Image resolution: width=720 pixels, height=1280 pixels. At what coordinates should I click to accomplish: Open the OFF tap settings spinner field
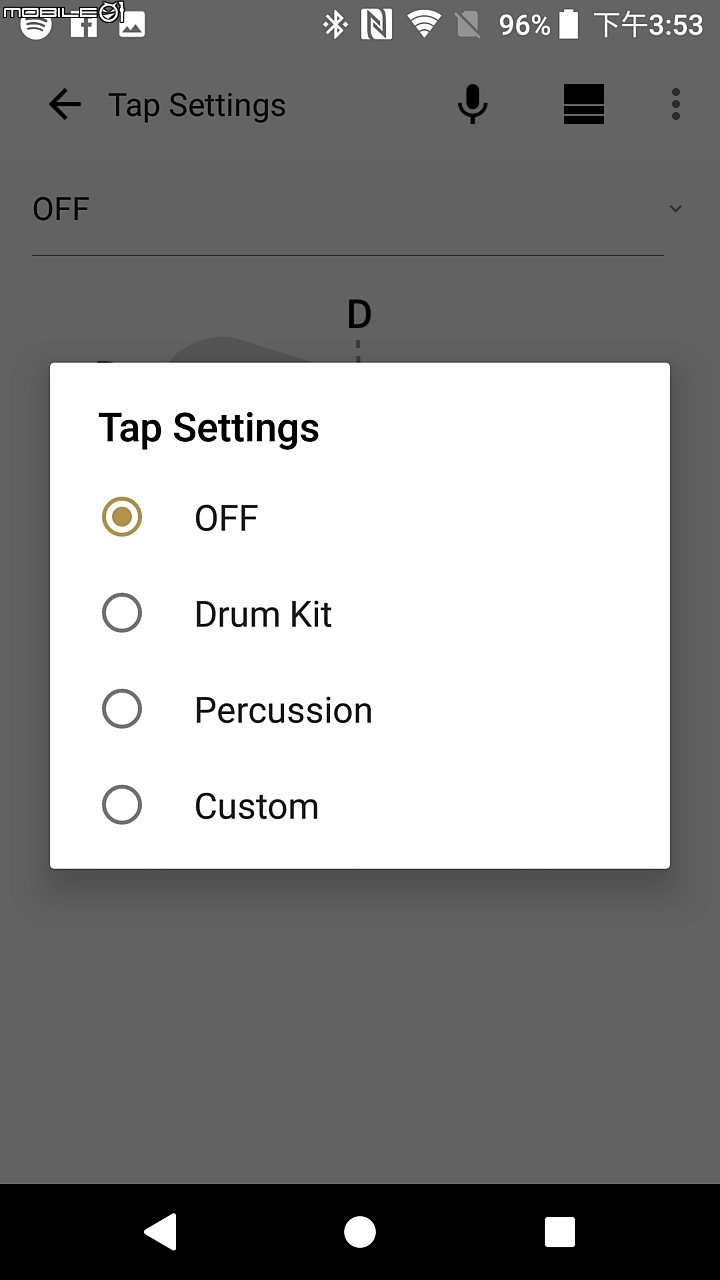(x=348, y=210)
